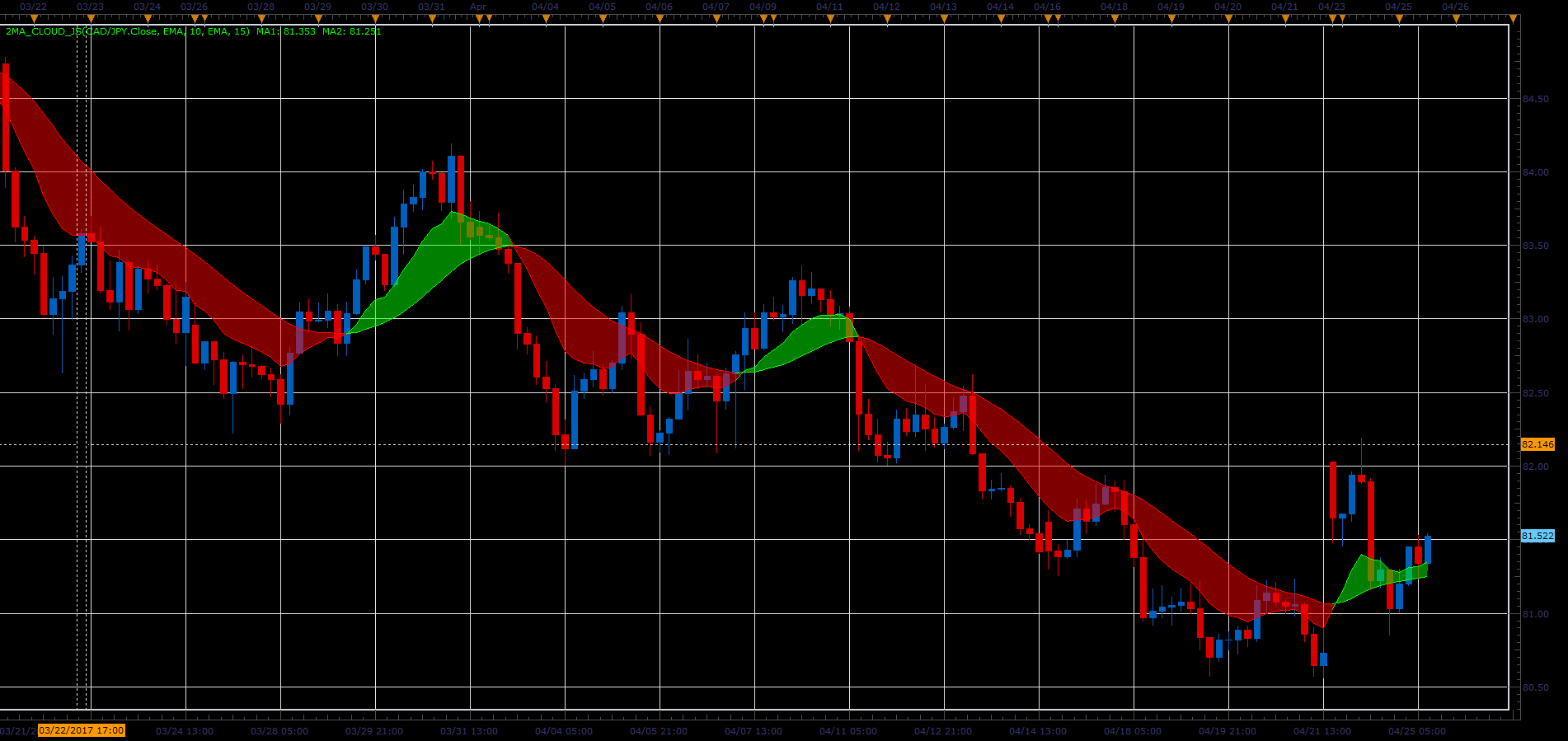Click the 04/23 date label at top

click(1331, 7)
